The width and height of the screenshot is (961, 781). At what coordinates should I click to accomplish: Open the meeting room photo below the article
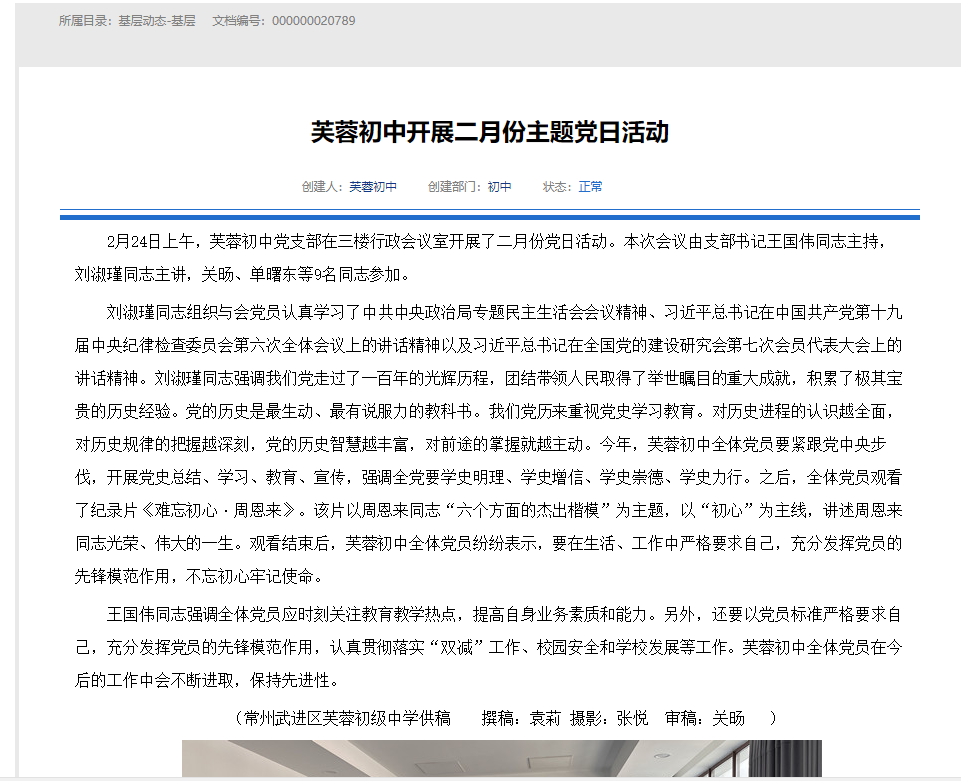tap(501, 759)
